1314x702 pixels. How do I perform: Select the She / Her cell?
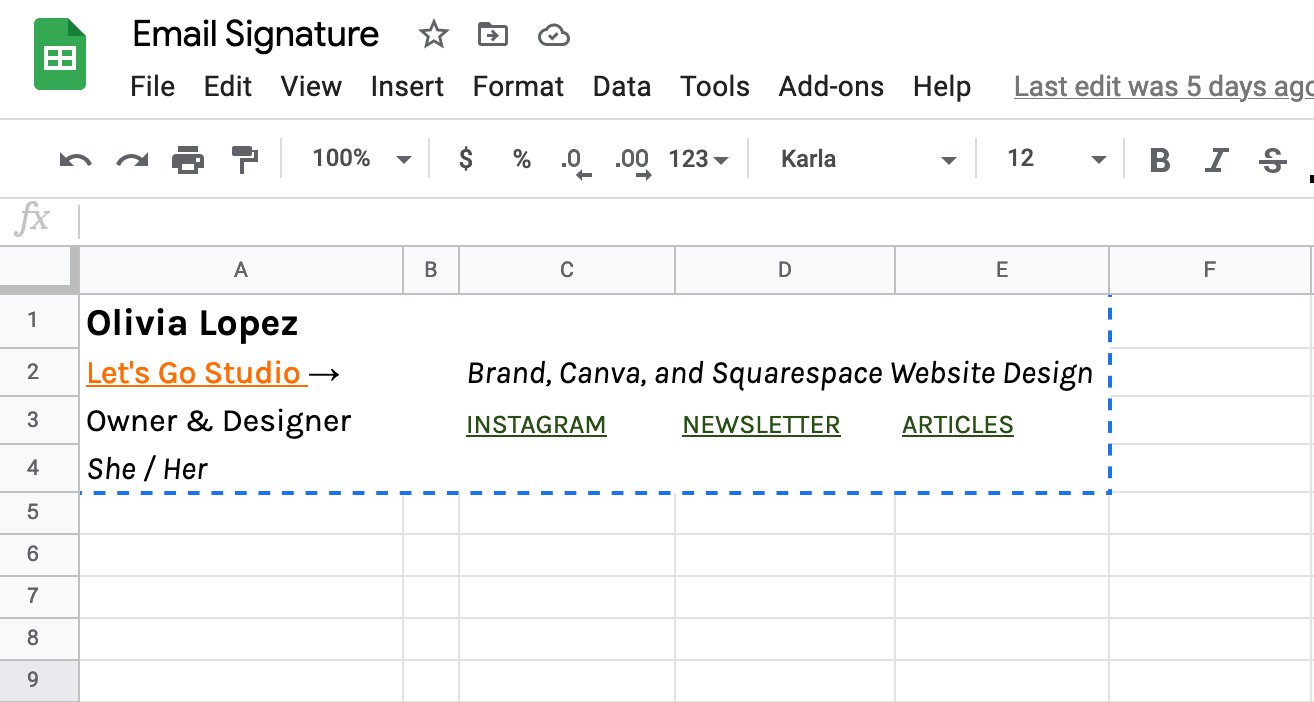[241, 468]
